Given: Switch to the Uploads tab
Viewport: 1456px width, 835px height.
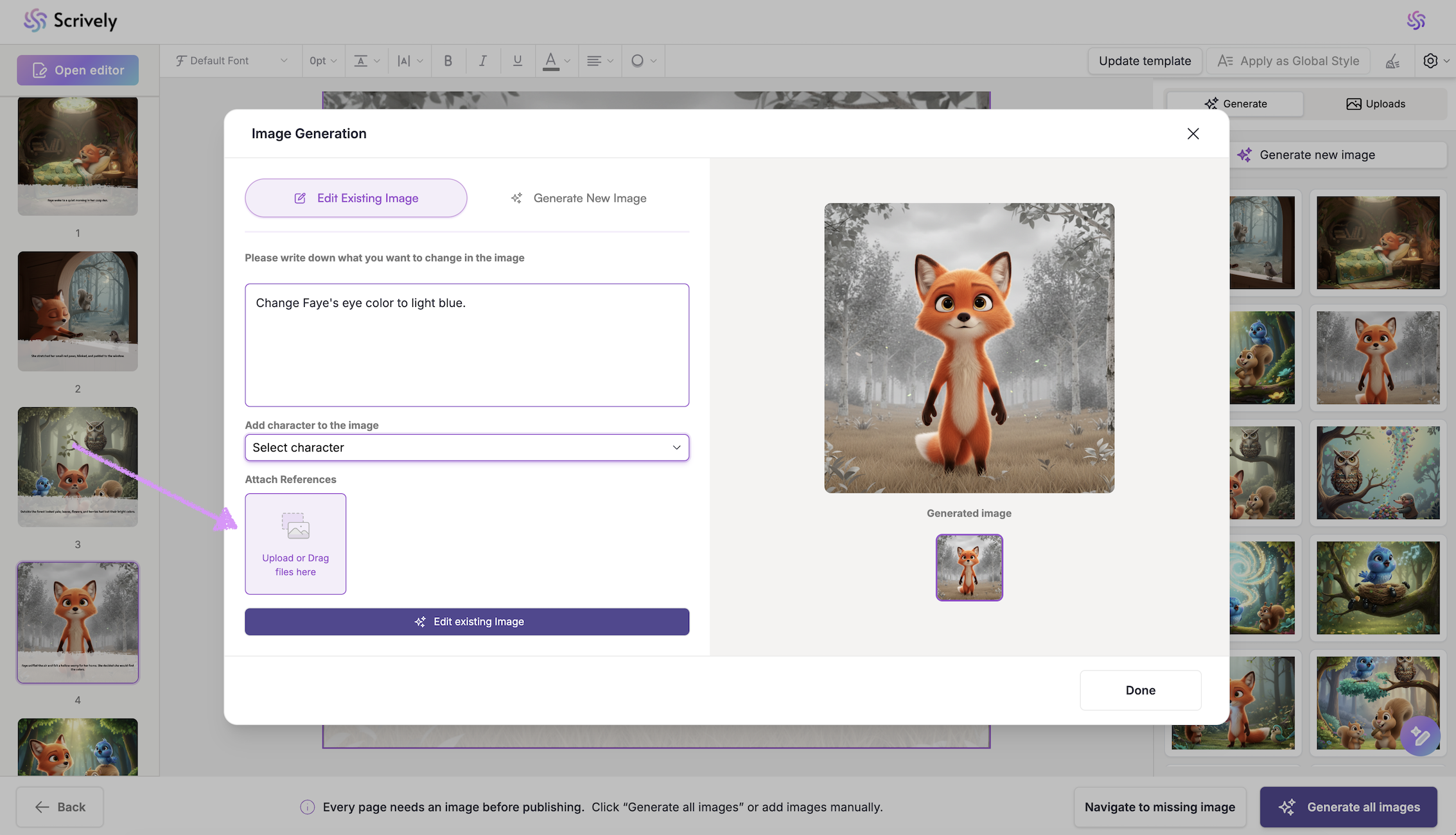Looking at the screenshot, I should [1375, 104].
